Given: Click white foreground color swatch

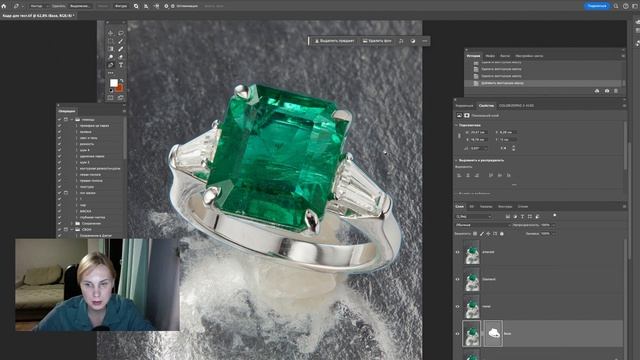Looking at the screenshot, I should click(113, 83).
